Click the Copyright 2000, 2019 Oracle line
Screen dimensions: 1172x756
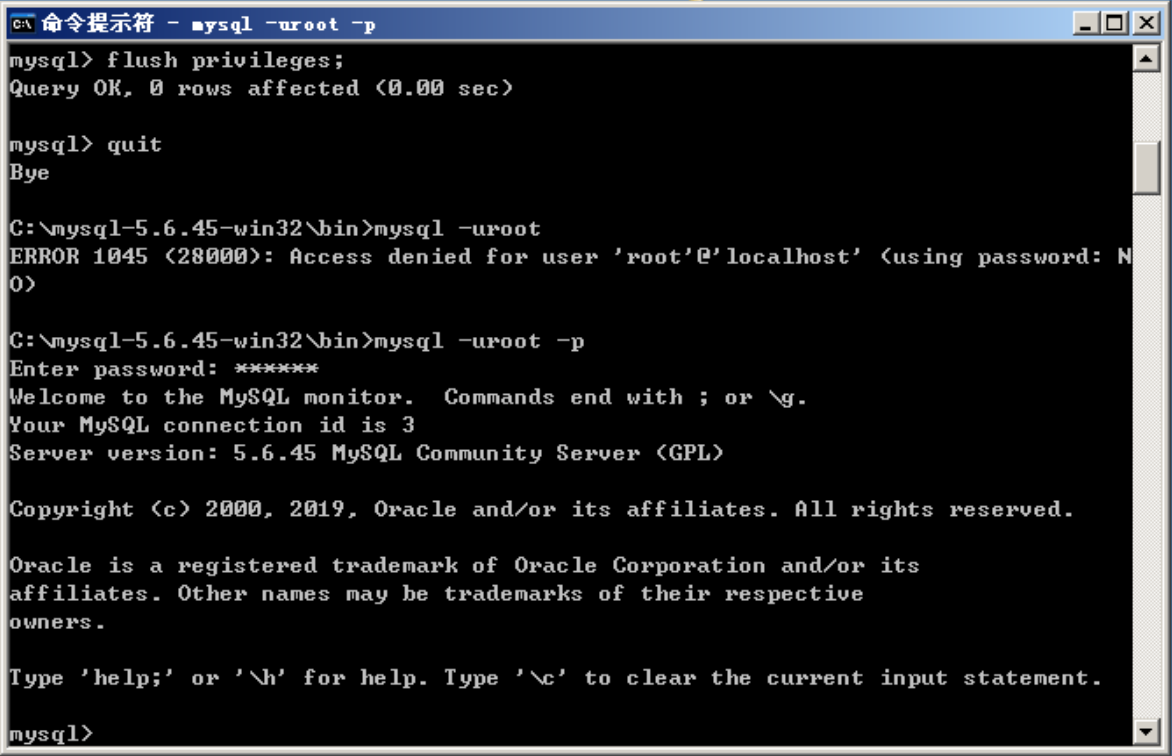tap(541, 509)
